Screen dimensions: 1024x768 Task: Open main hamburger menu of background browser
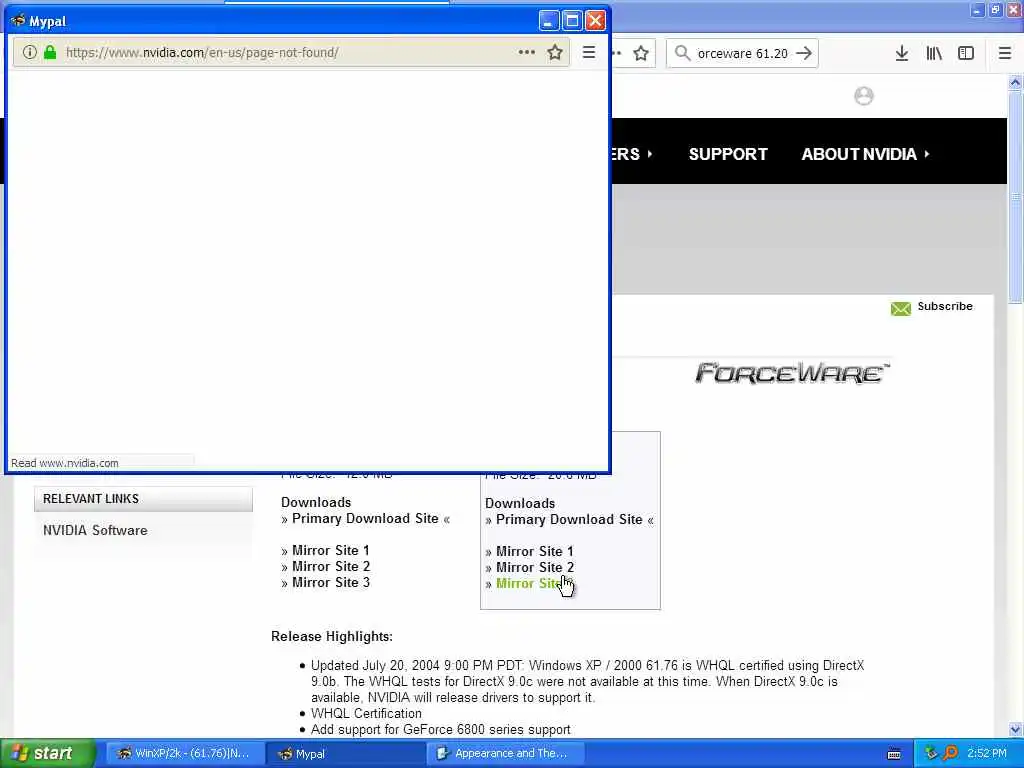click(x=1005, y=54)
